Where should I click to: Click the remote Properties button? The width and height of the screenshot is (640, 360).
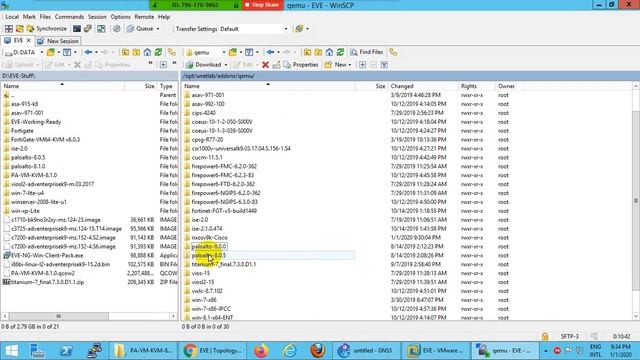coord(301,64)
